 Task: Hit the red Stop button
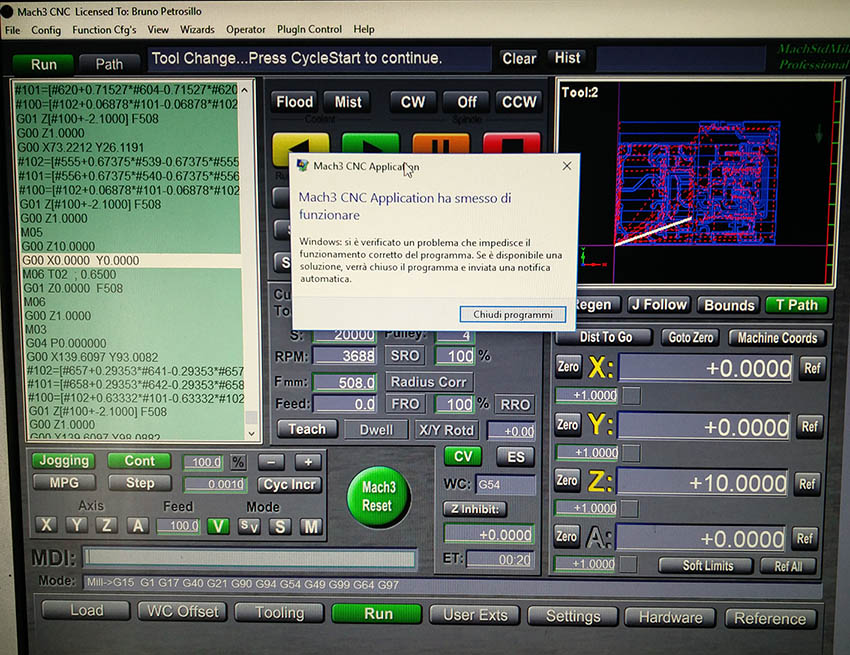click(511, 144)
